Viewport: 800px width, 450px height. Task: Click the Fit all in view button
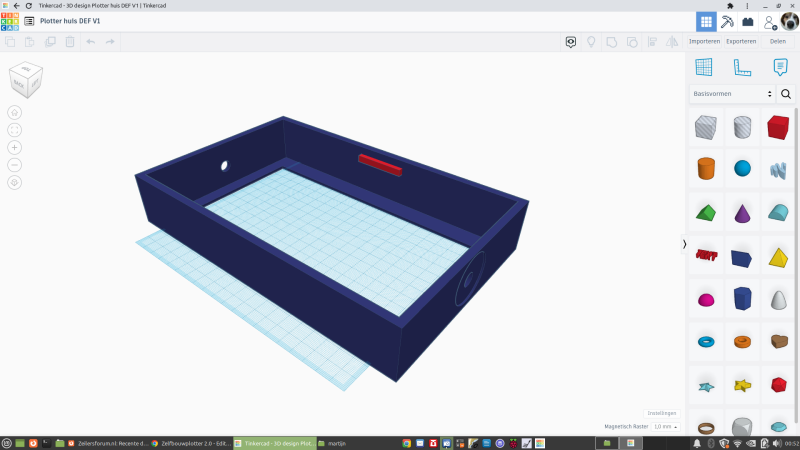(14, 130)
